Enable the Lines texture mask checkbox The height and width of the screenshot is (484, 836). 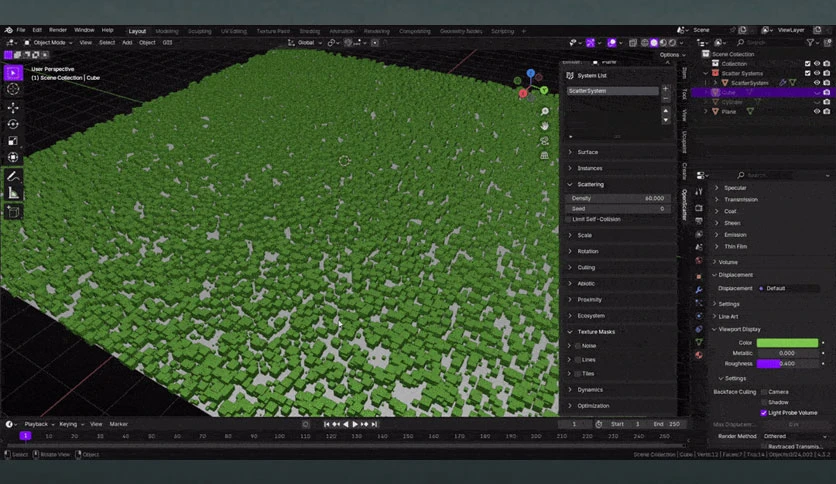click(x=577, y=360)
